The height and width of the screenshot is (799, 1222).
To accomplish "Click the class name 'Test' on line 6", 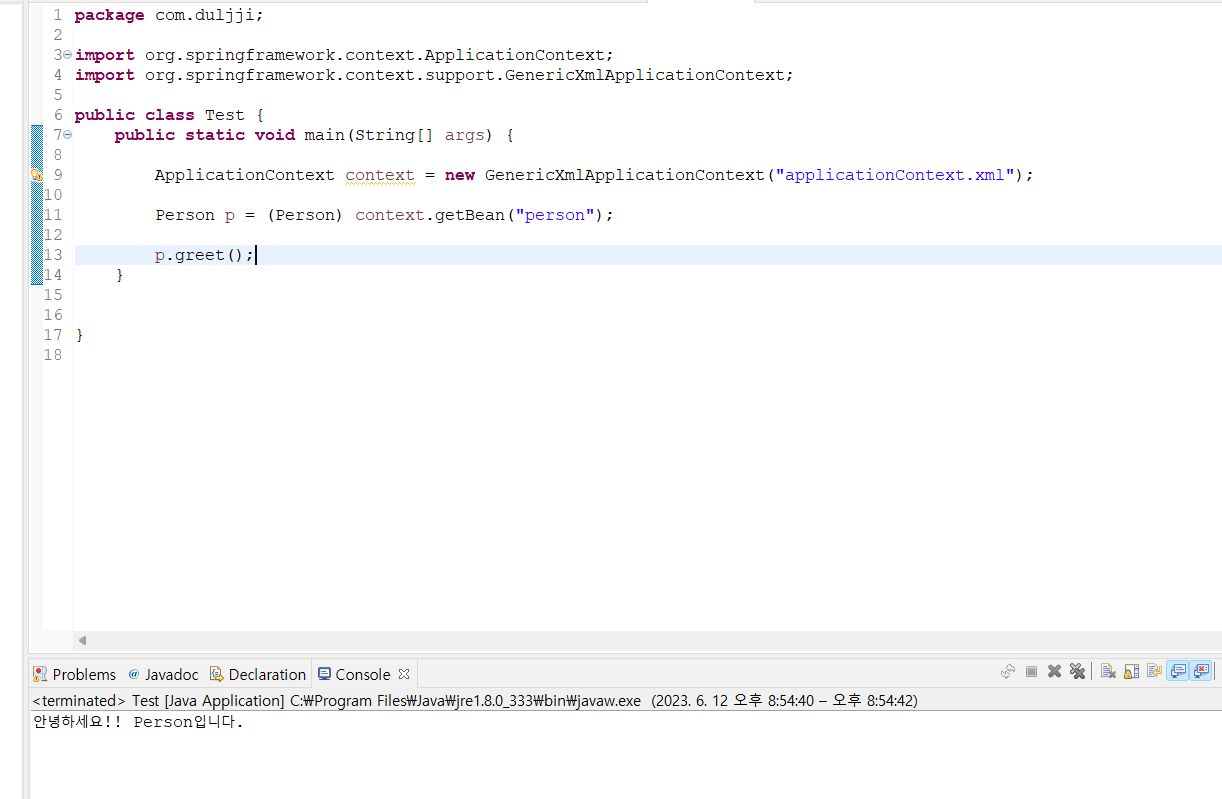I will pyautogui.click(x=225, y=115).
